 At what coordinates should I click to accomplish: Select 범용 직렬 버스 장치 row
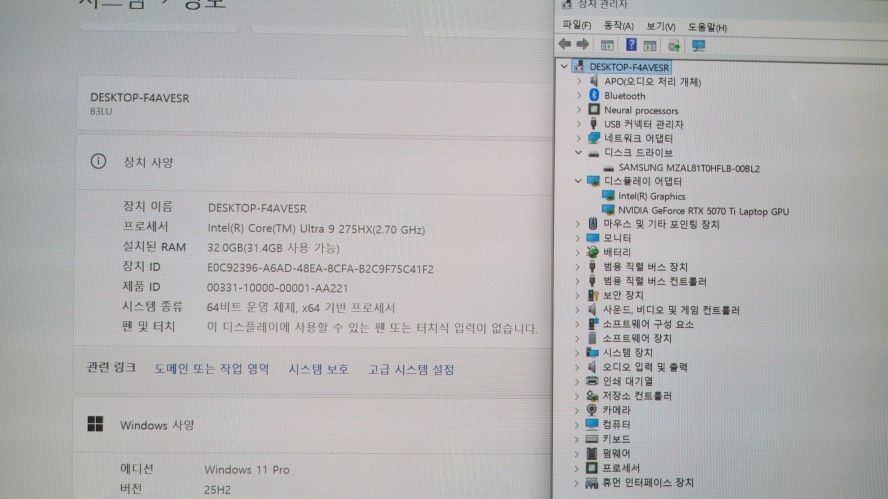click(645, 267)
